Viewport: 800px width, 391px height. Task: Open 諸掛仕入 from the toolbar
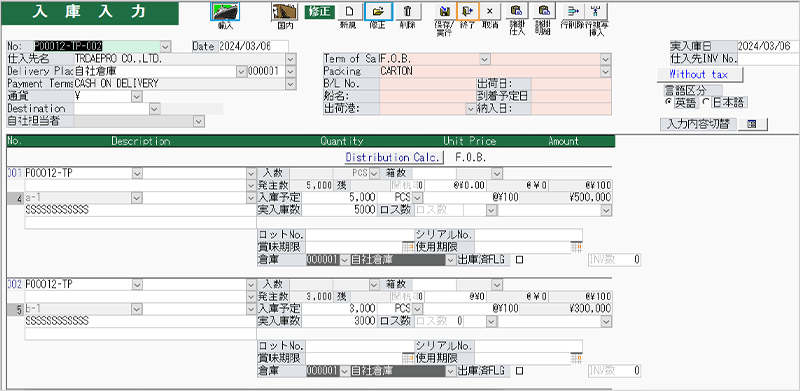[516, 11]
